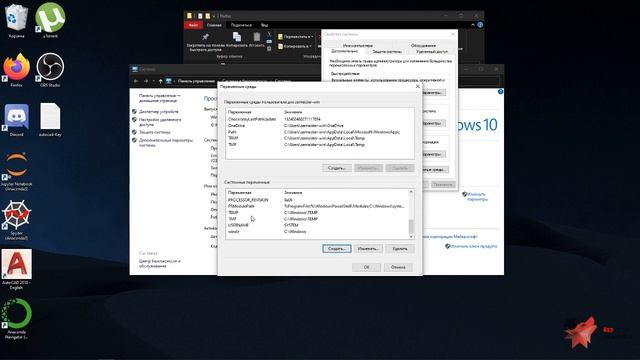The width and height of the screenshot is (640, 360).
Task: Open Переместить в dropdown in Explorer ribbon
Action: pyautogui.click(x=295, y=37)
